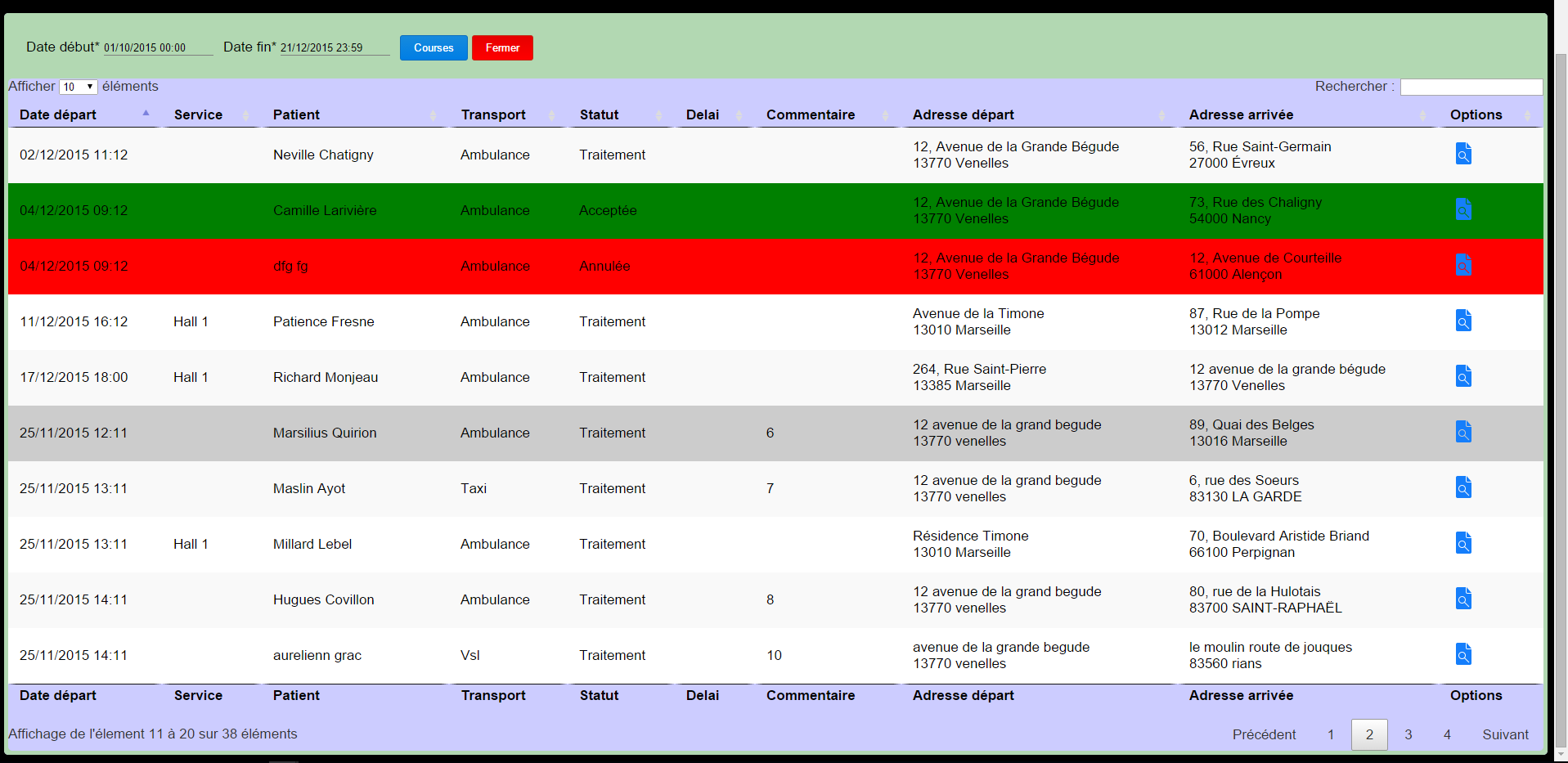This screenshot has height=763, width=1568.
Task: Select patient name Patience Fresne
Action: click(324, 321)
